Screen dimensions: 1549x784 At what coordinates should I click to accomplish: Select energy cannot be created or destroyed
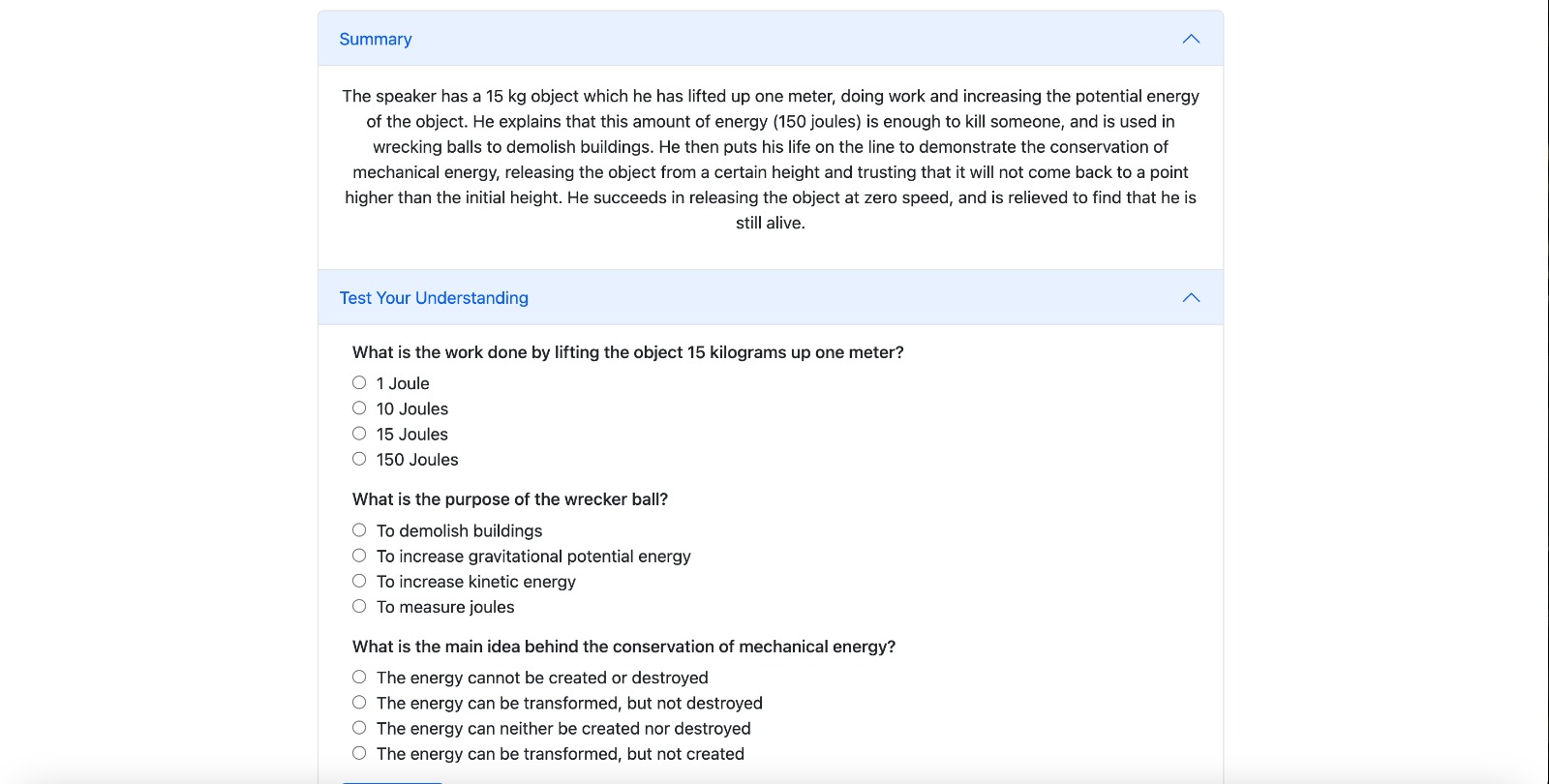pyautogui.click(x=359, y=677)
